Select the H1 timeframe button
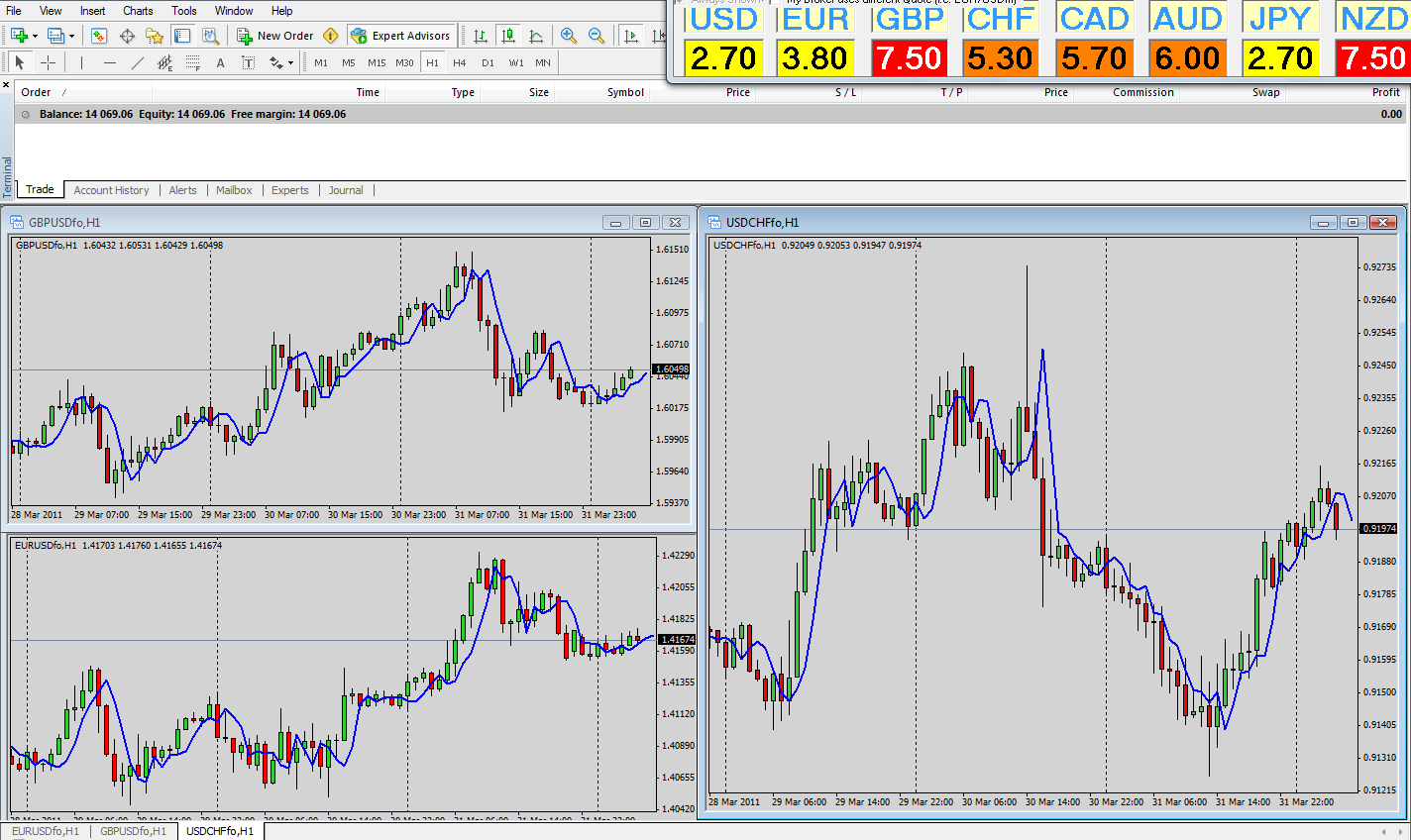Image resolution: width=1411 pixels, height=840 pixels. (432, 62)
